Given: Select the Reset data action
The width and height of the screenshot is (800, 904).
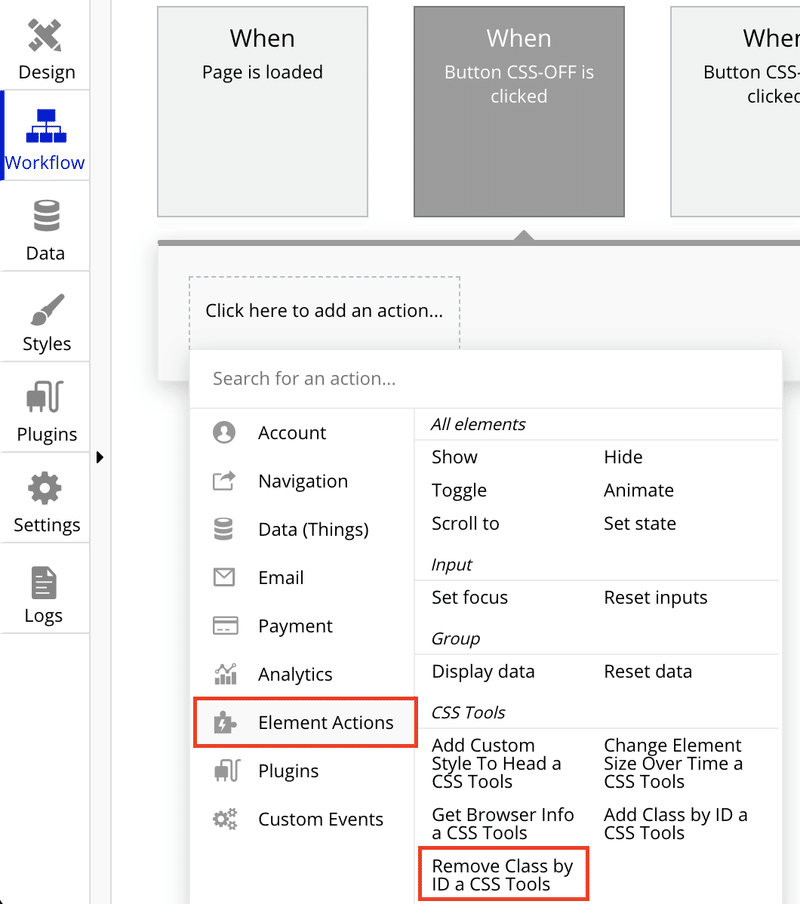Looking at the screenshot, I should [648, 671].
